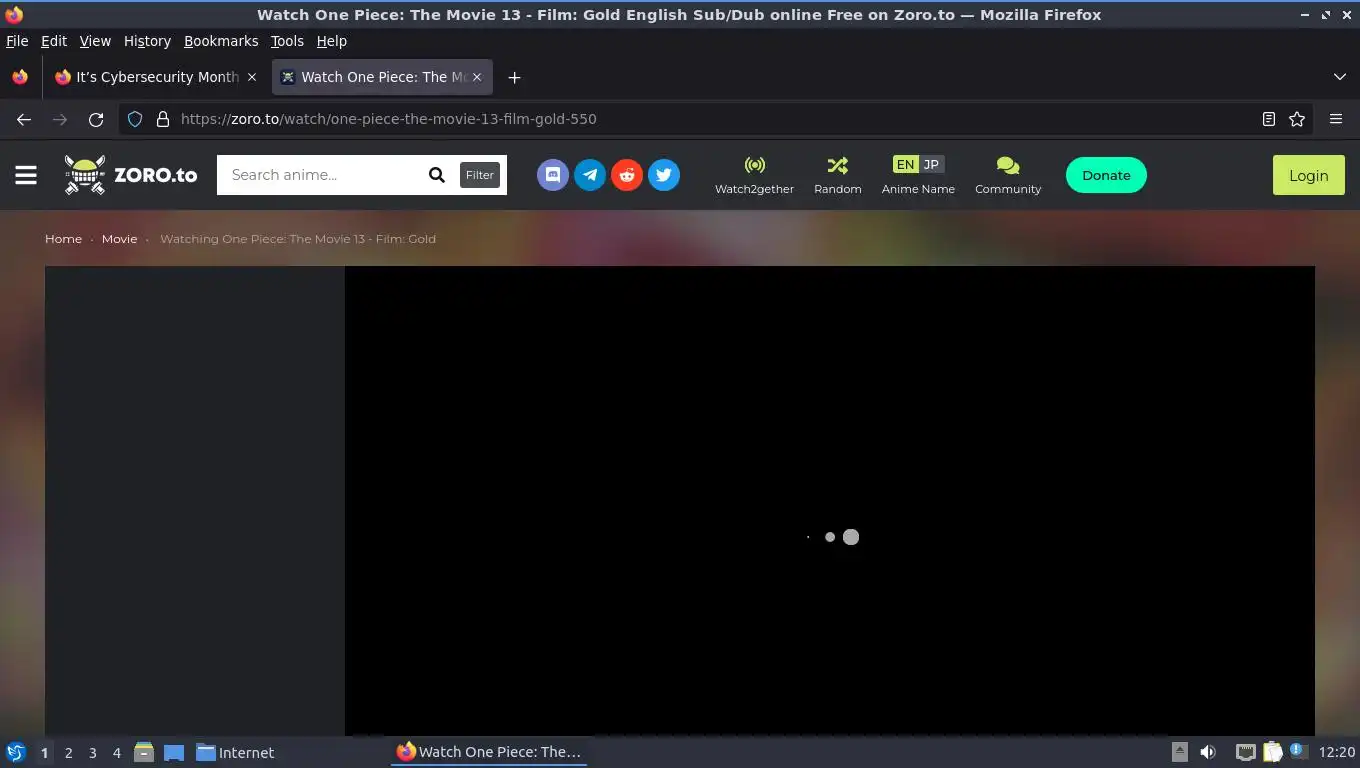Click browser Back arrow button
The height and width of the screenshot is (768, 1360).
click(x=24, y=119)
